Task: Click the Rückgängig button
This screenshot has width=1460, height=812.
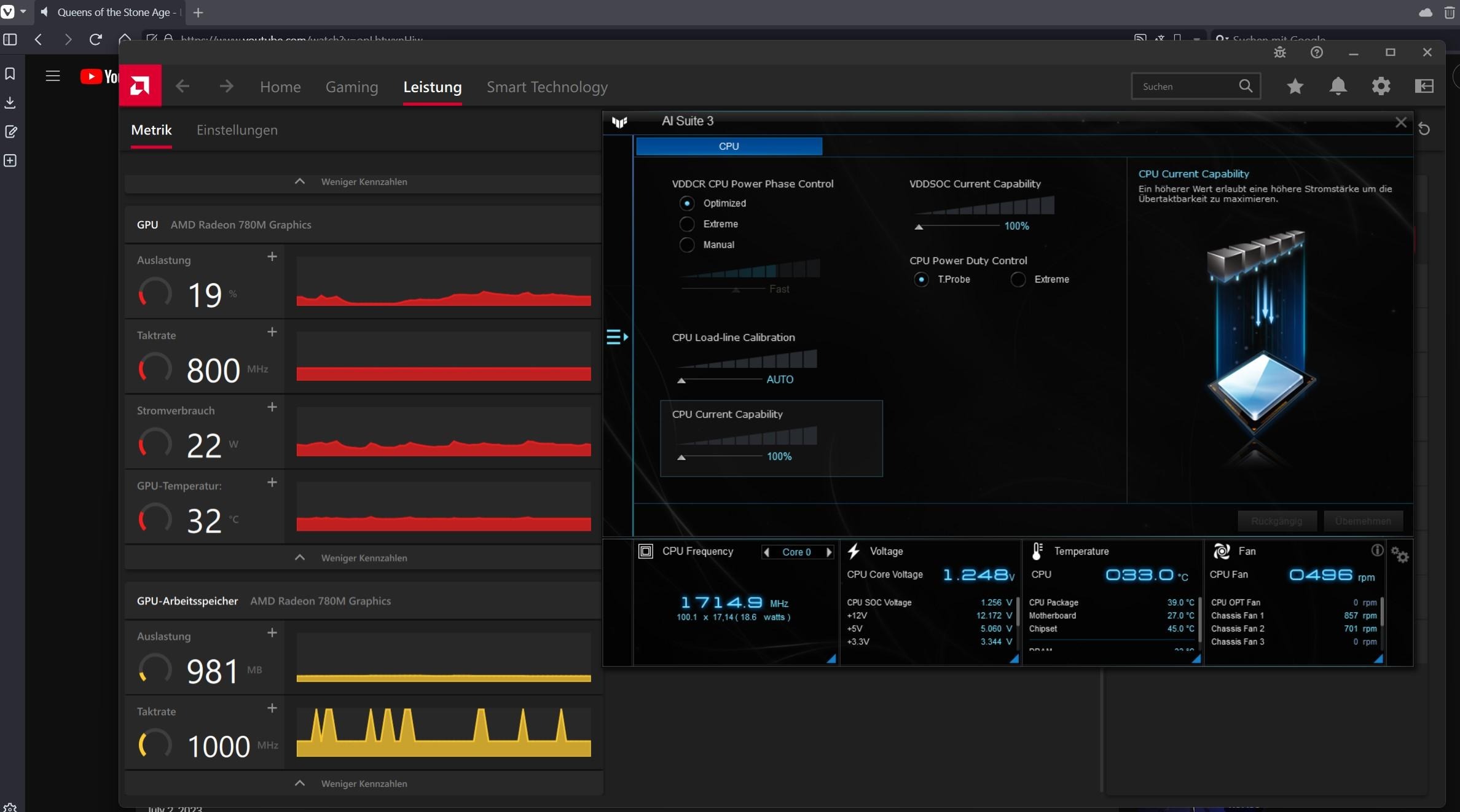Action: pos(1276,521)
